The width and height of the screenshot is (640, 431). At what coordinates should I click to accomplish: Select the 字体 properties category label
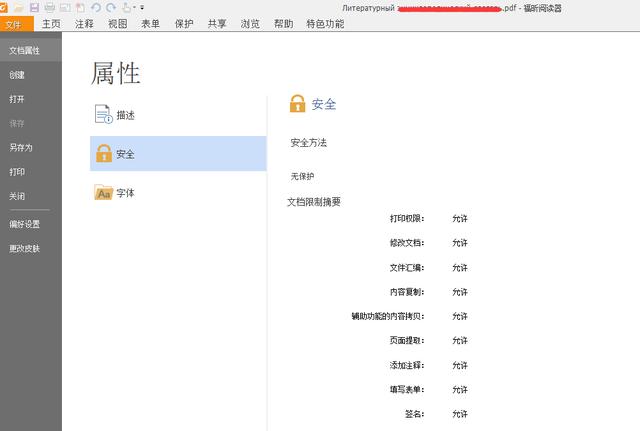(125, 193)
